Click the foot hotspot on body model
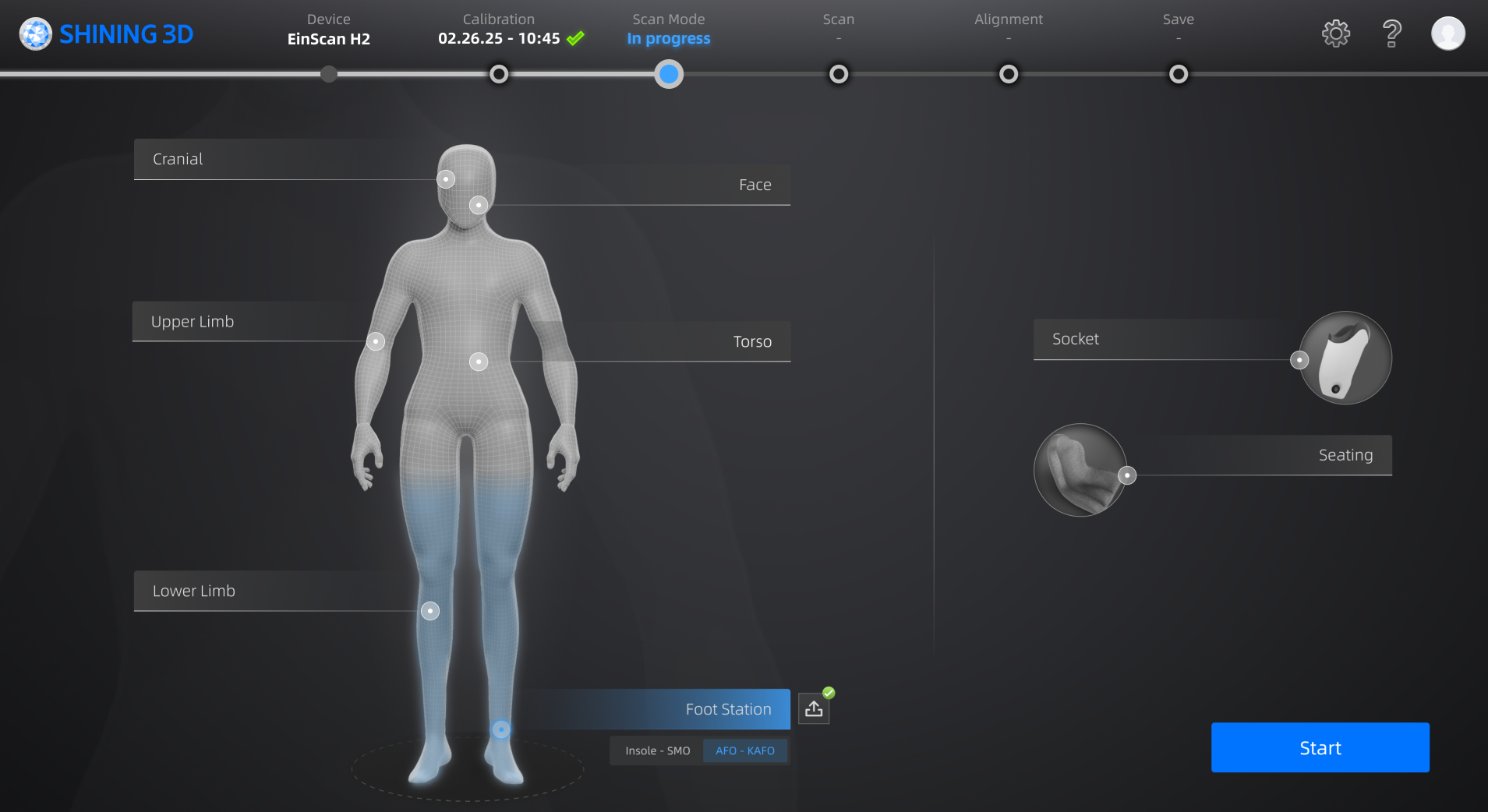1488x812 pixels. coord(500,729)
